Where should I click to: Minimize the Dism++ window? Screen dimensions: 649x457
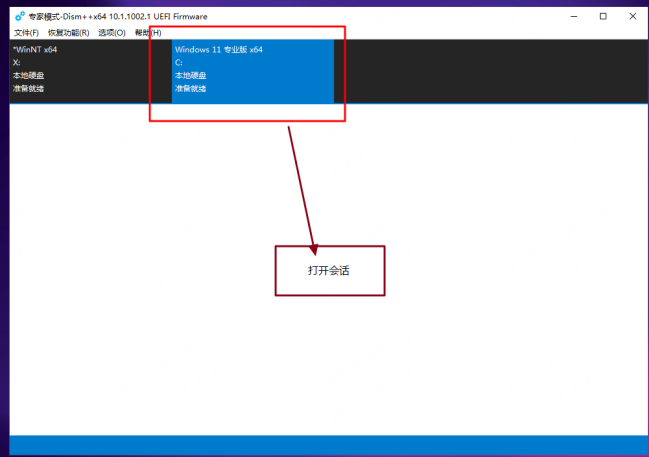[574, 17]
